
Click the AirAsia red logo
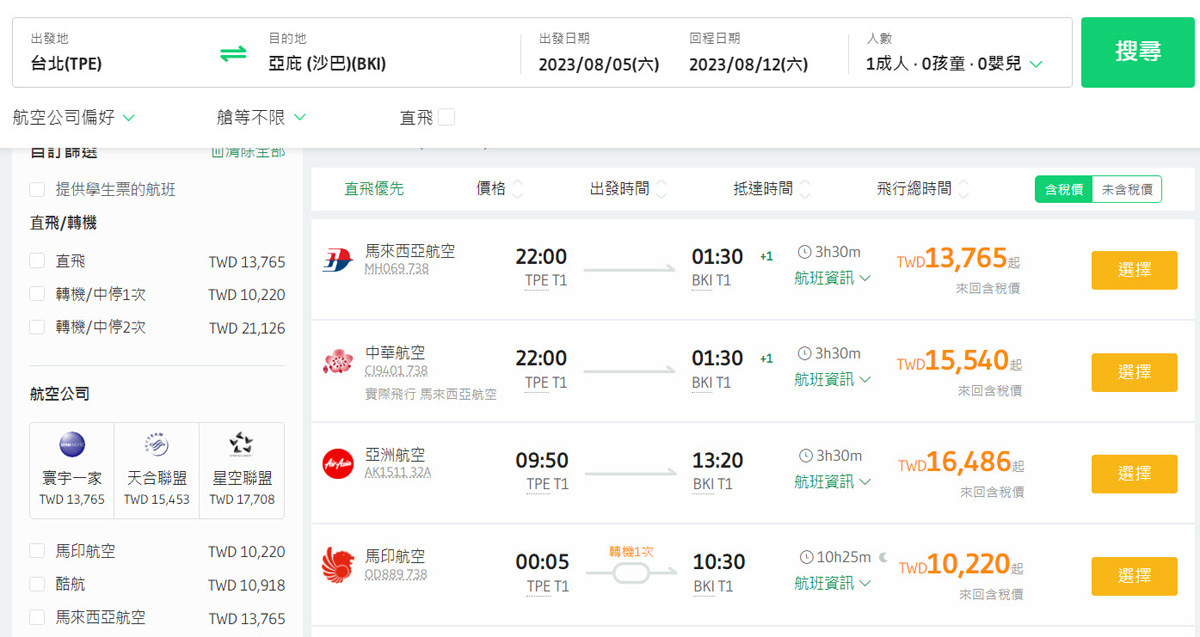click(x=337, y=464)
